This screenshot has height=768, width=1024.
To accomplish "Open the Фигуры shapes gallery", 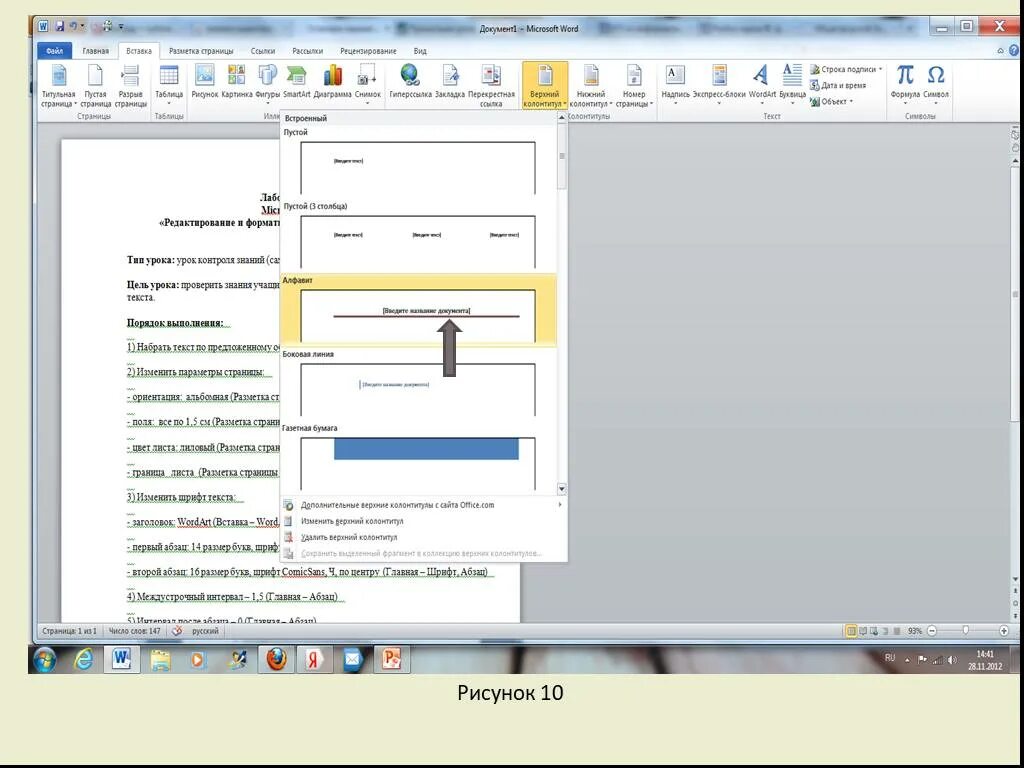I will [268, 84].
